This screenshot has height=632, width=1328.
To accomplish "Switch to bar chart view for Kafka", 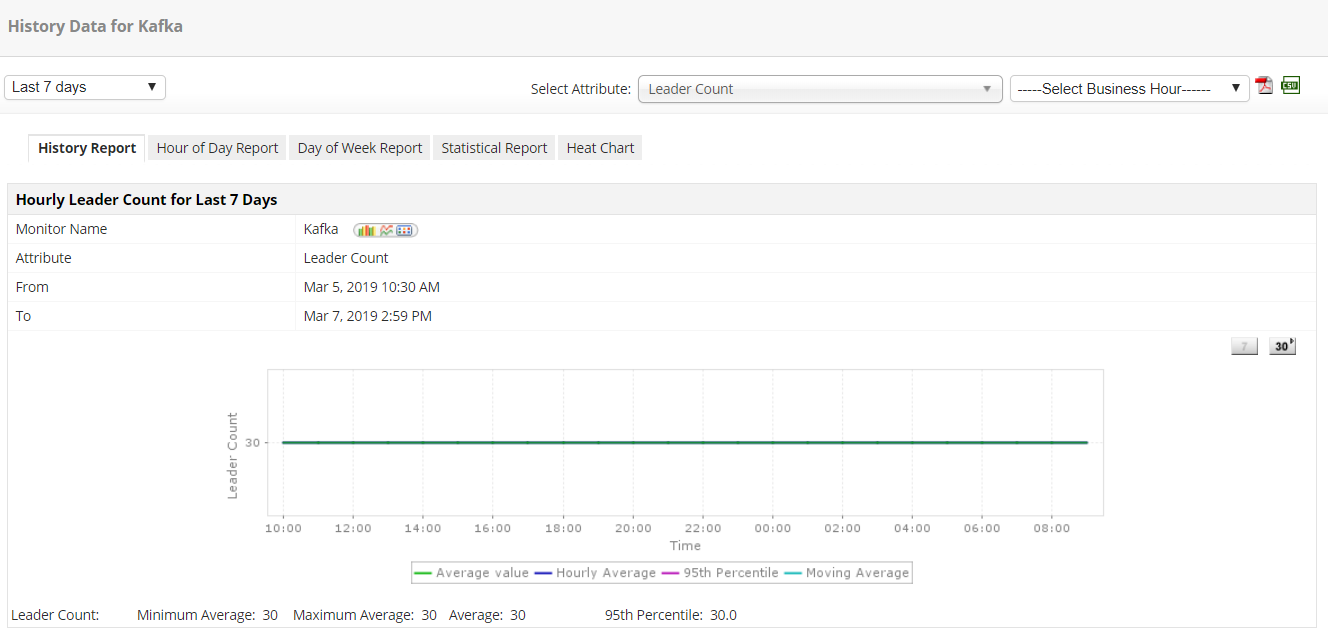I will (365, 228).
